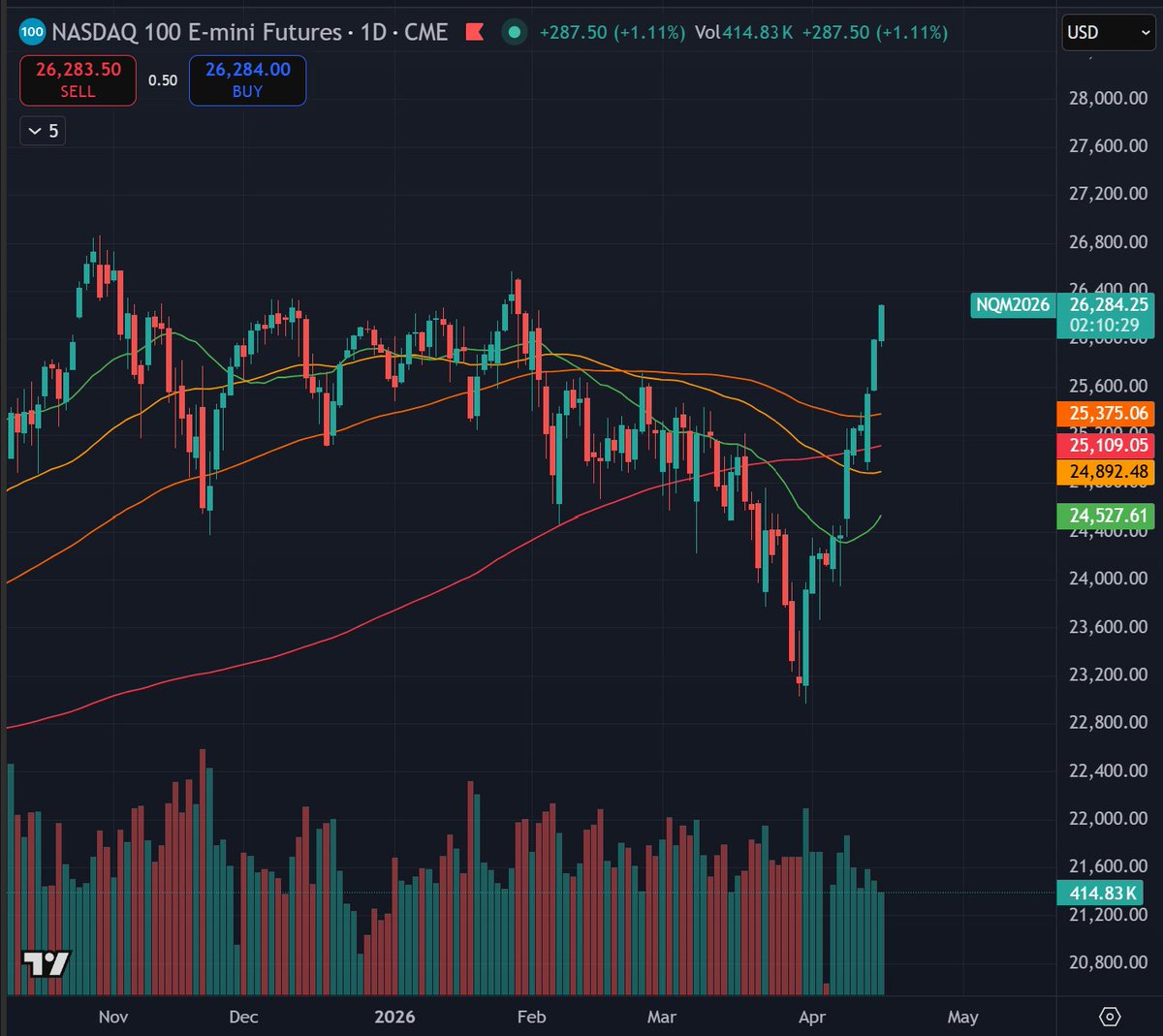Click the Vol 414.83 K readout

point(743,32)
